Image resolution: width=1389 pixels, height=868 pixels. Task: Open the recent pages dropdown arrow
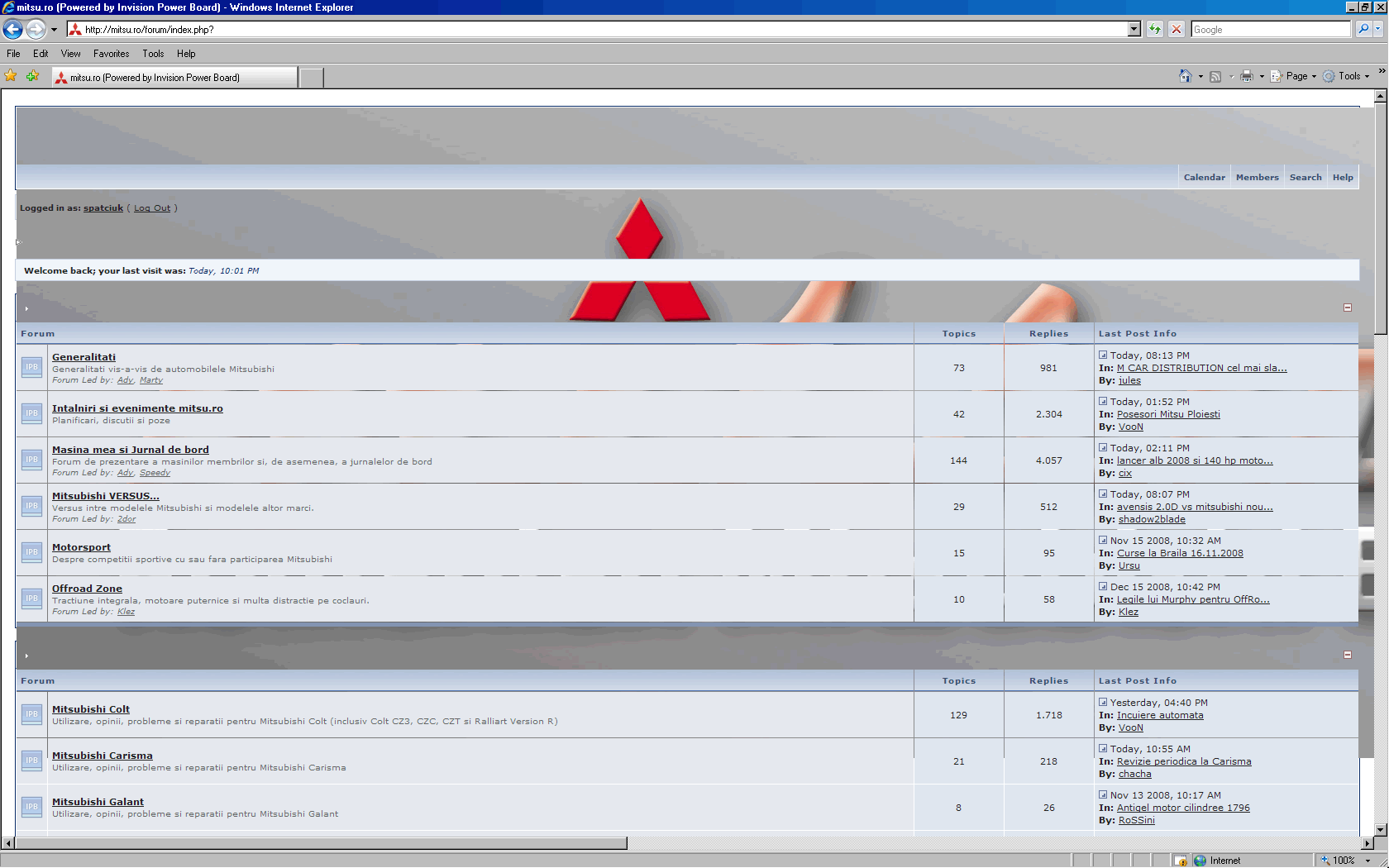click(x=54, y=30)
